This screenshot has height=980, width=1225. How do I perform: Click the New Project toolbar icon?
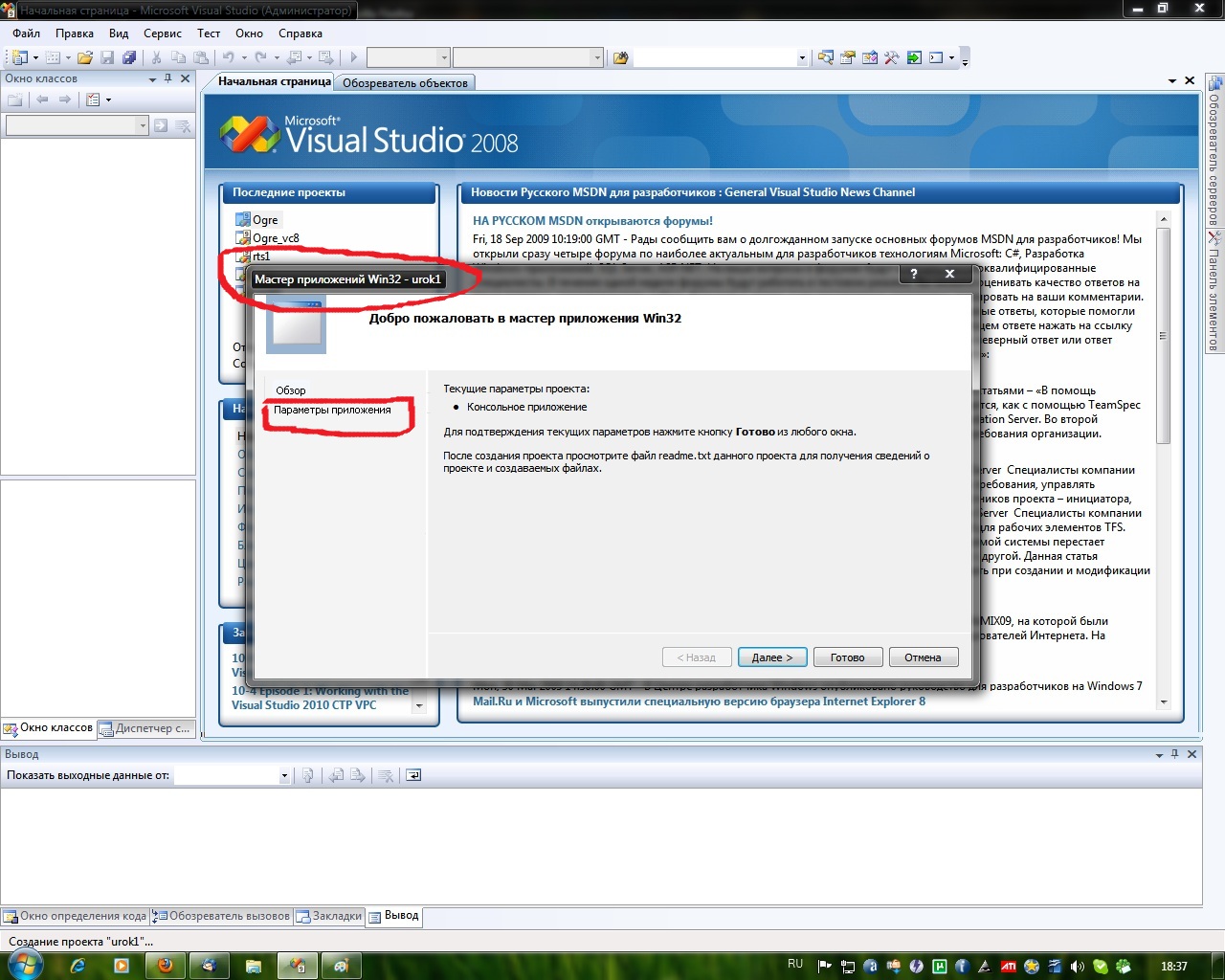(x=19, y=57)
